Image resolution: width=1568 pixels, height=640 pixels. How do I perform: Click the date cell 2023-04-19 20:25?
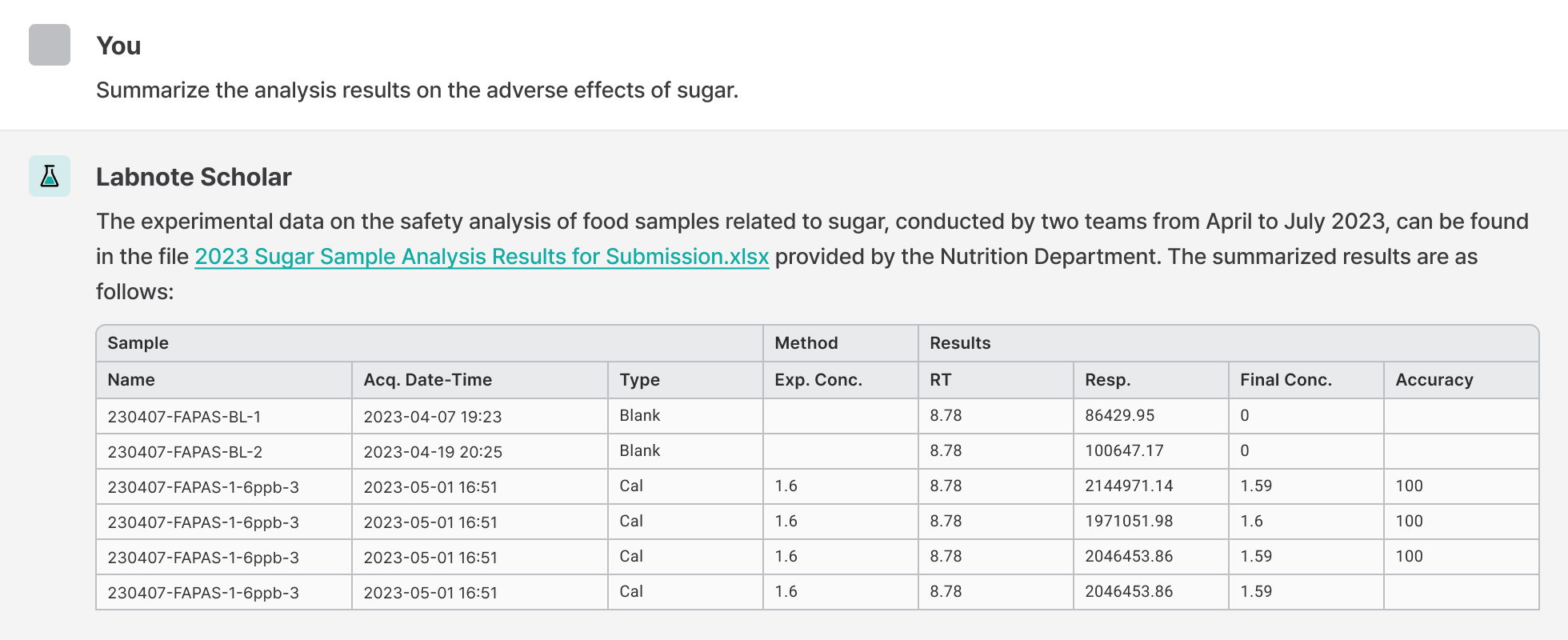point(433,452)
